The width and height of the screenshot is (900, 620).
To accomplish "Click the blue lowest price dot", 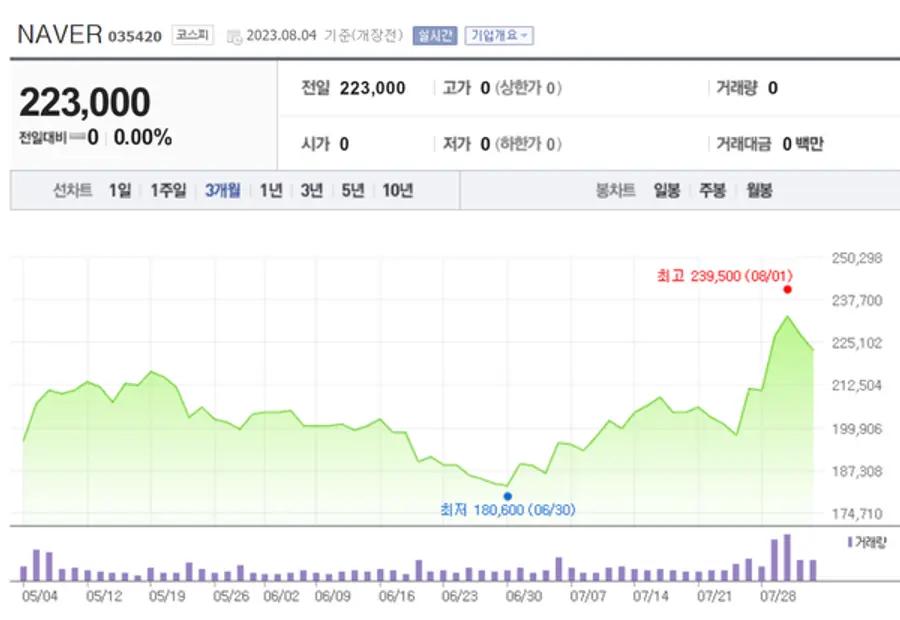I will point(508,496).
